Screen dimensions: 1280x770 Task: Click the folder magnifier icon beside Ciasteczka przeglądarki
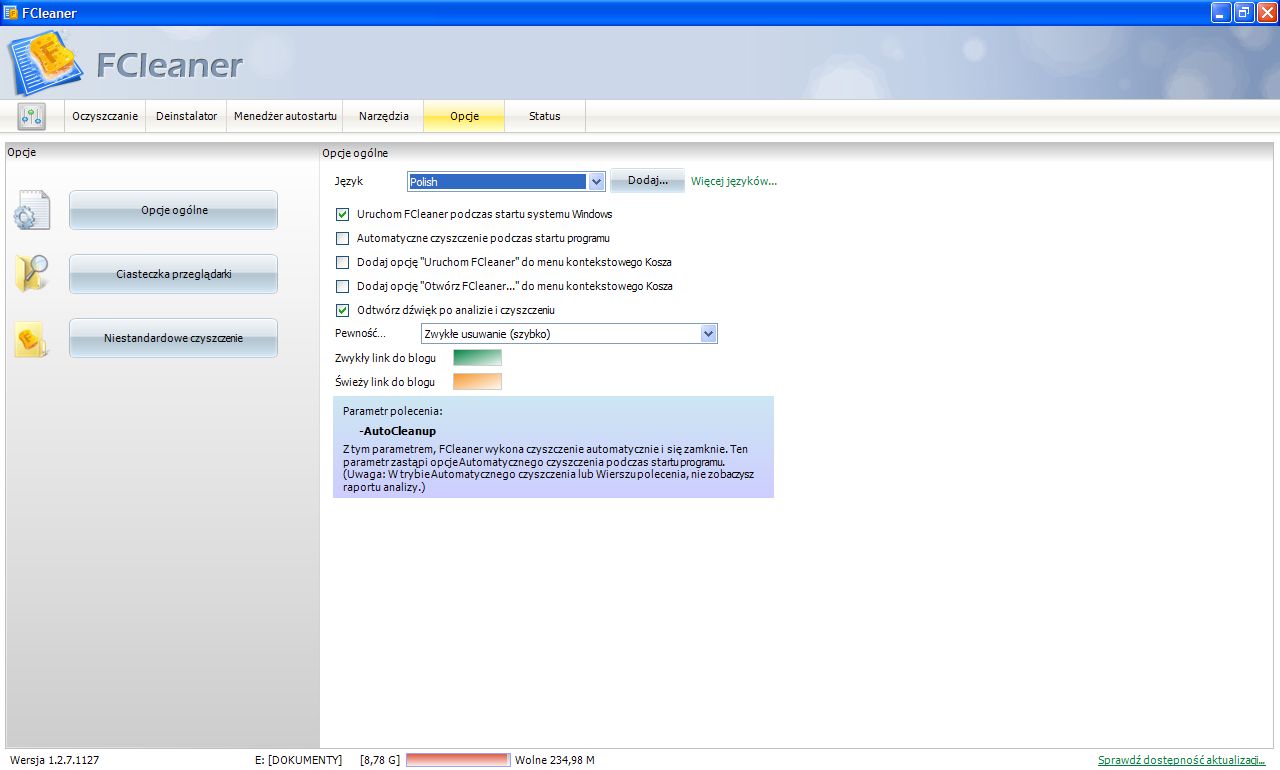tap(32, 273)
